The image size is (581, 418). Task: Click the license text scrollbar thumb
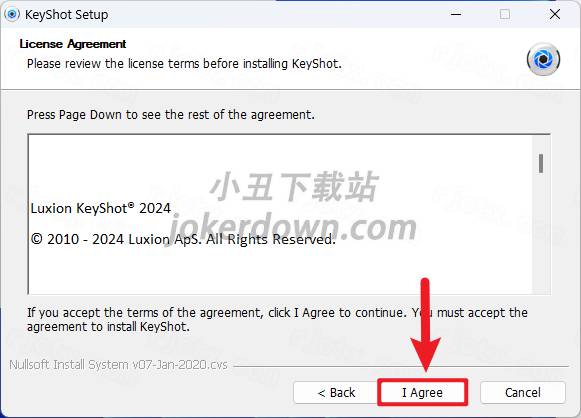(x=541, y=163)
